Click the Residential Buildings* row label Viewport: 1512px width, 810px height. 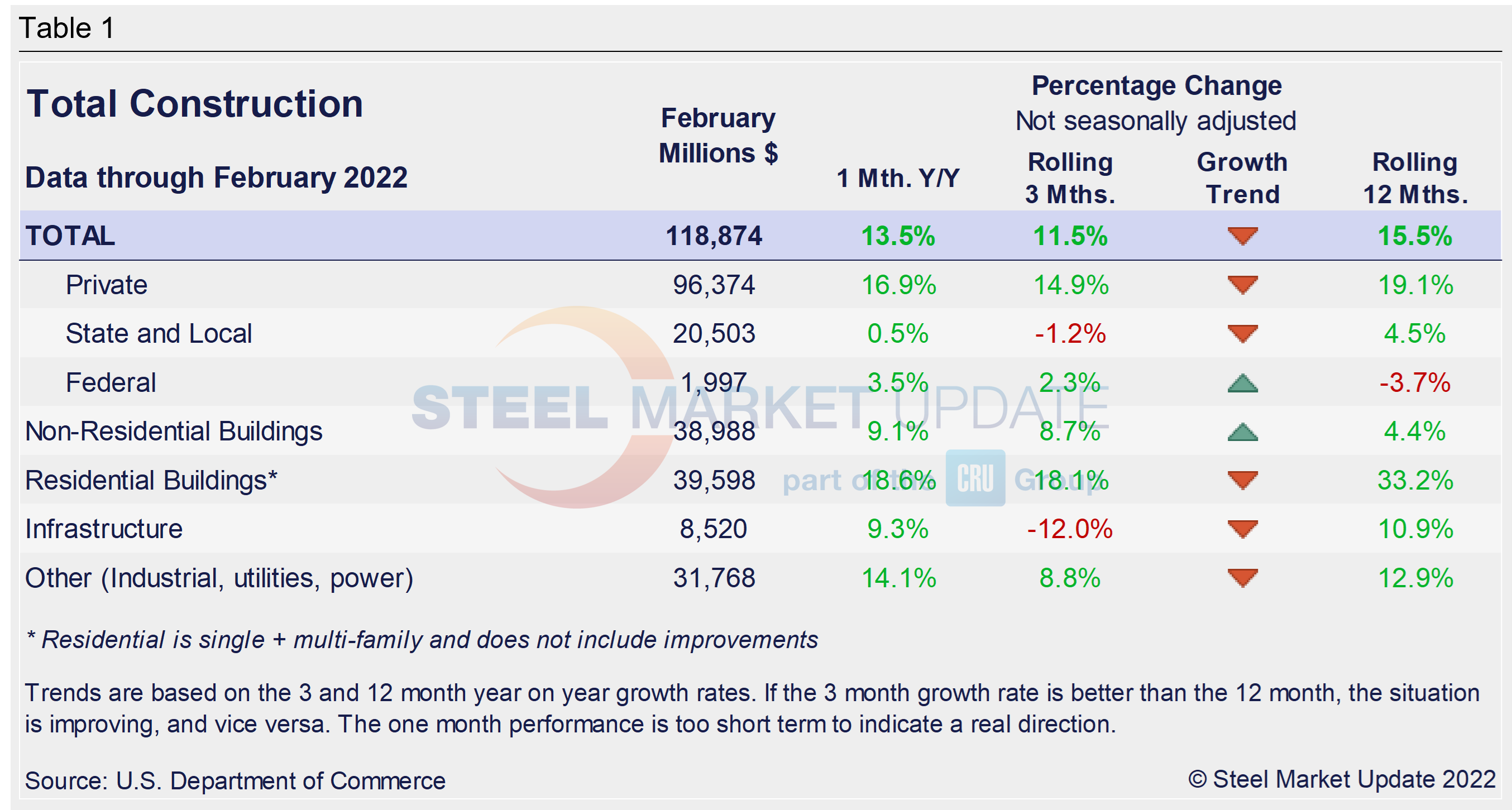pos(151,480)
